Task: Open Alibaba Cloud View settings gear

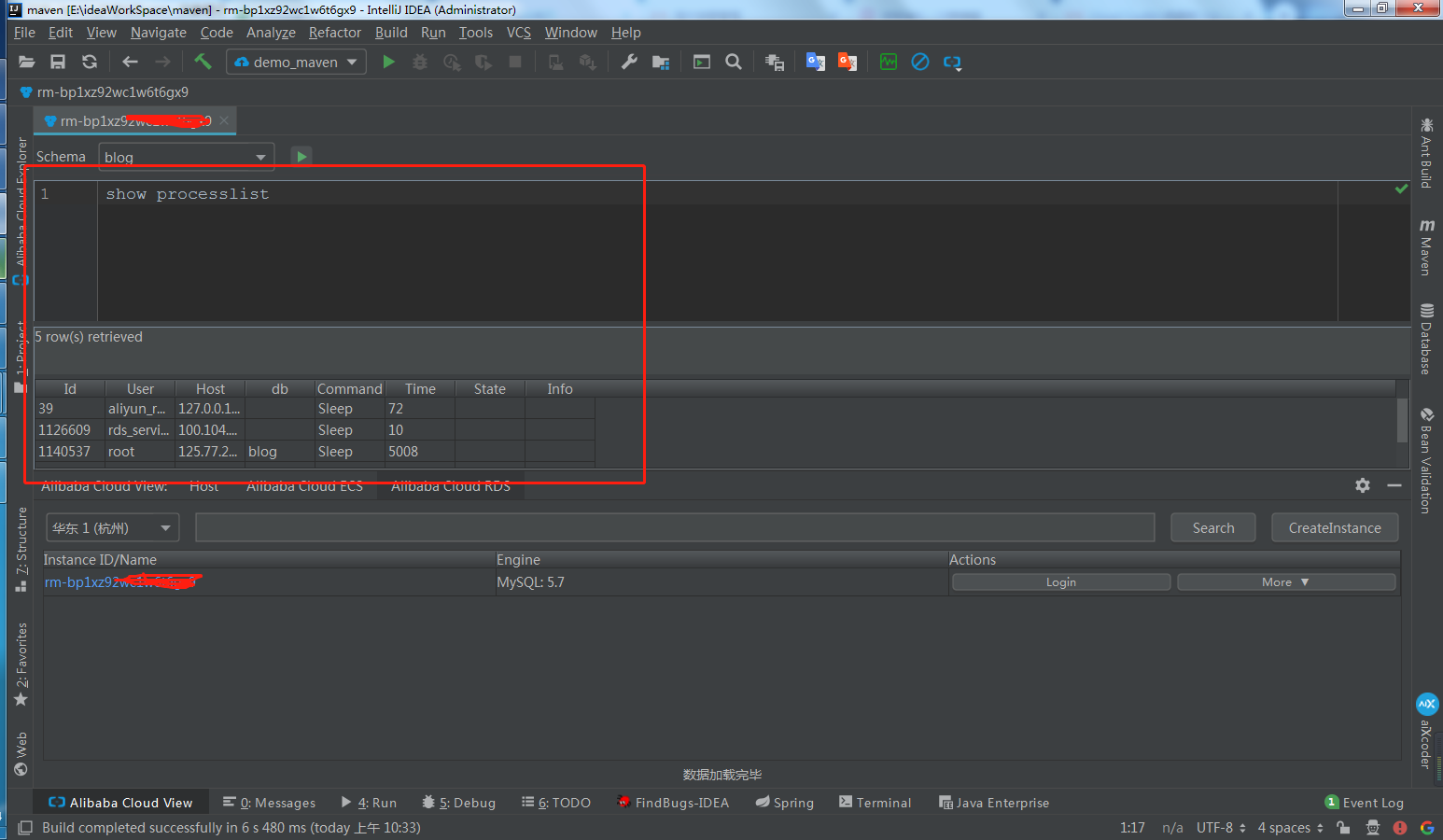Action: click(x=1363, y=485)
